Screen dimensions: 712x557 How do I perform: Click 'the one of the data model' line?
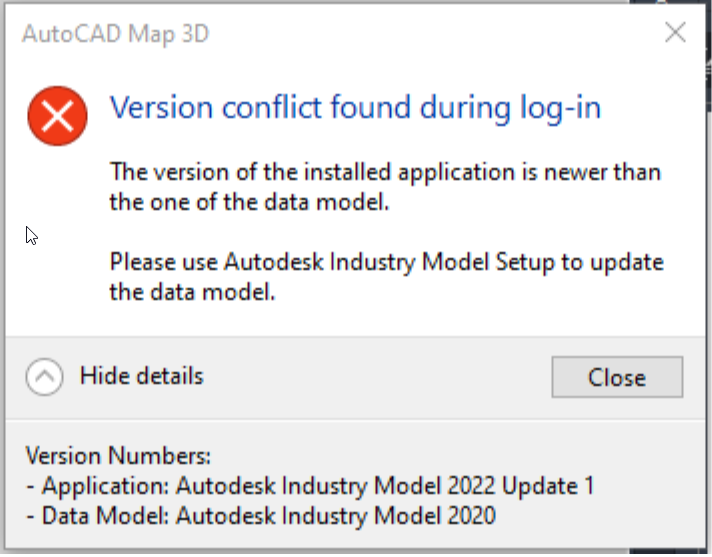(247, 203)
